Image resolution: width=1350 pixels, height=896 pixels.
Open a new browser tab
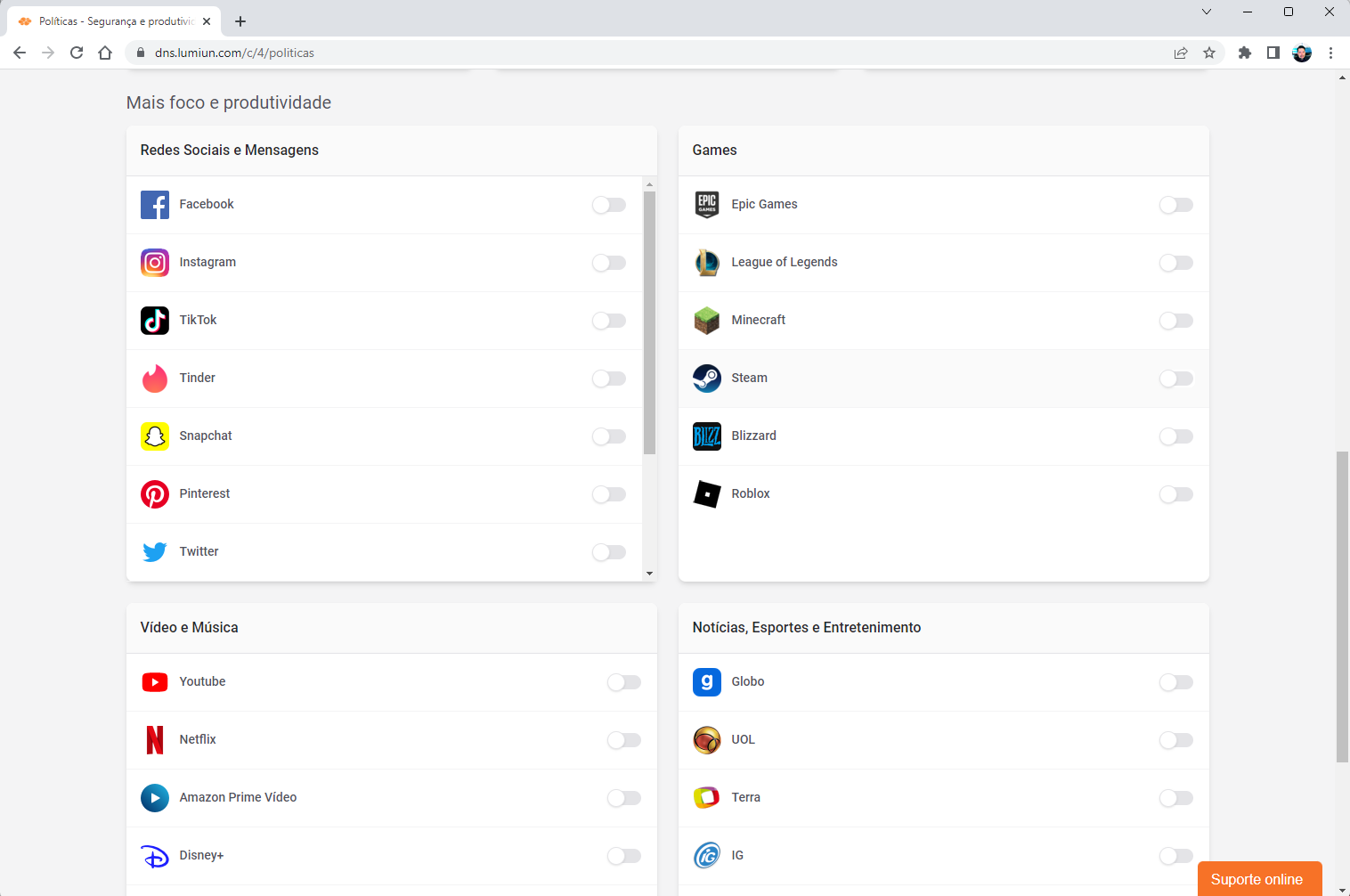click(x=240, y=21)
